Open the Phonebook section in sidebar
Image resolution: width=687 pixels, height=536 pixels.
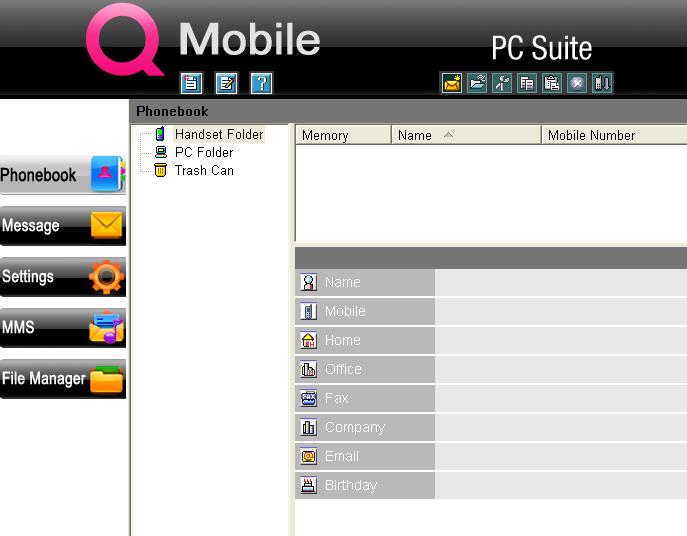(x=63, y=174)
